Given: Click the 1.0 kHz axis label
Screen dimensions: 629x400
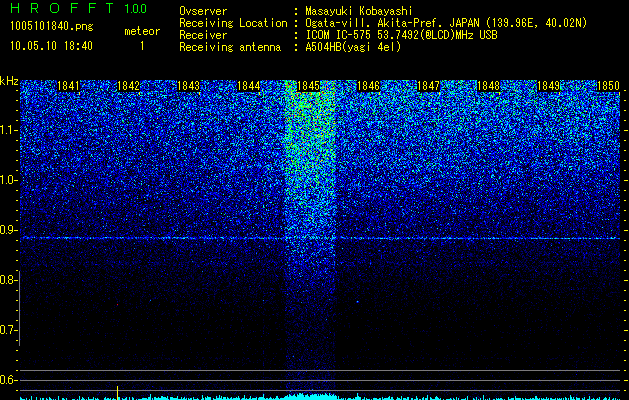Looking at the screenshot, I should click(x=7, y=180).
